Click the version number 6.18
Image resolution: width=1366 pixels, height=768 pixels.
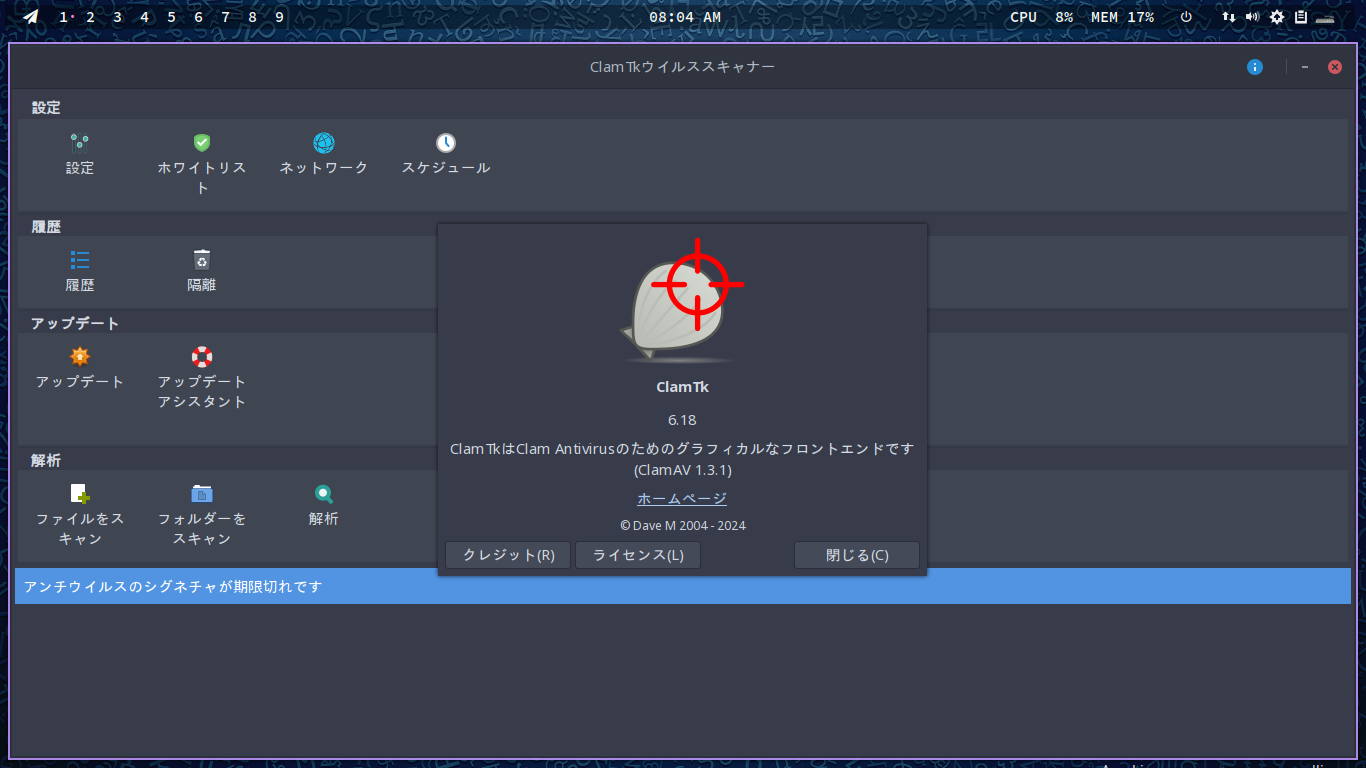click(x=682, y=420)
